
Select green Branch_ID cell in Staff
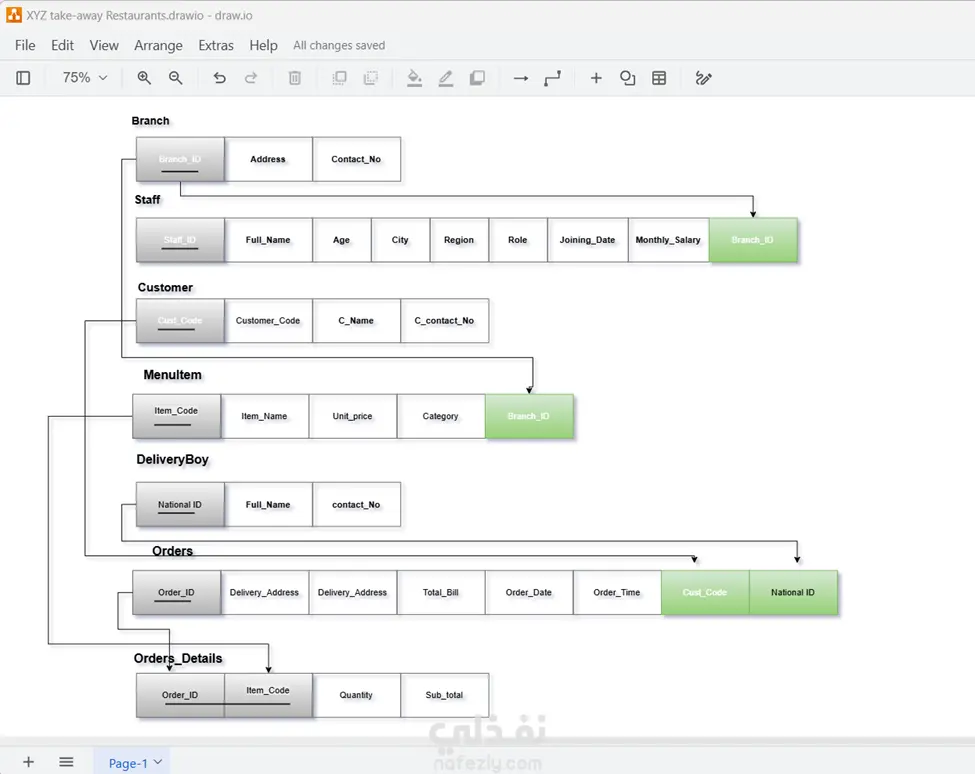pos(753,240)
